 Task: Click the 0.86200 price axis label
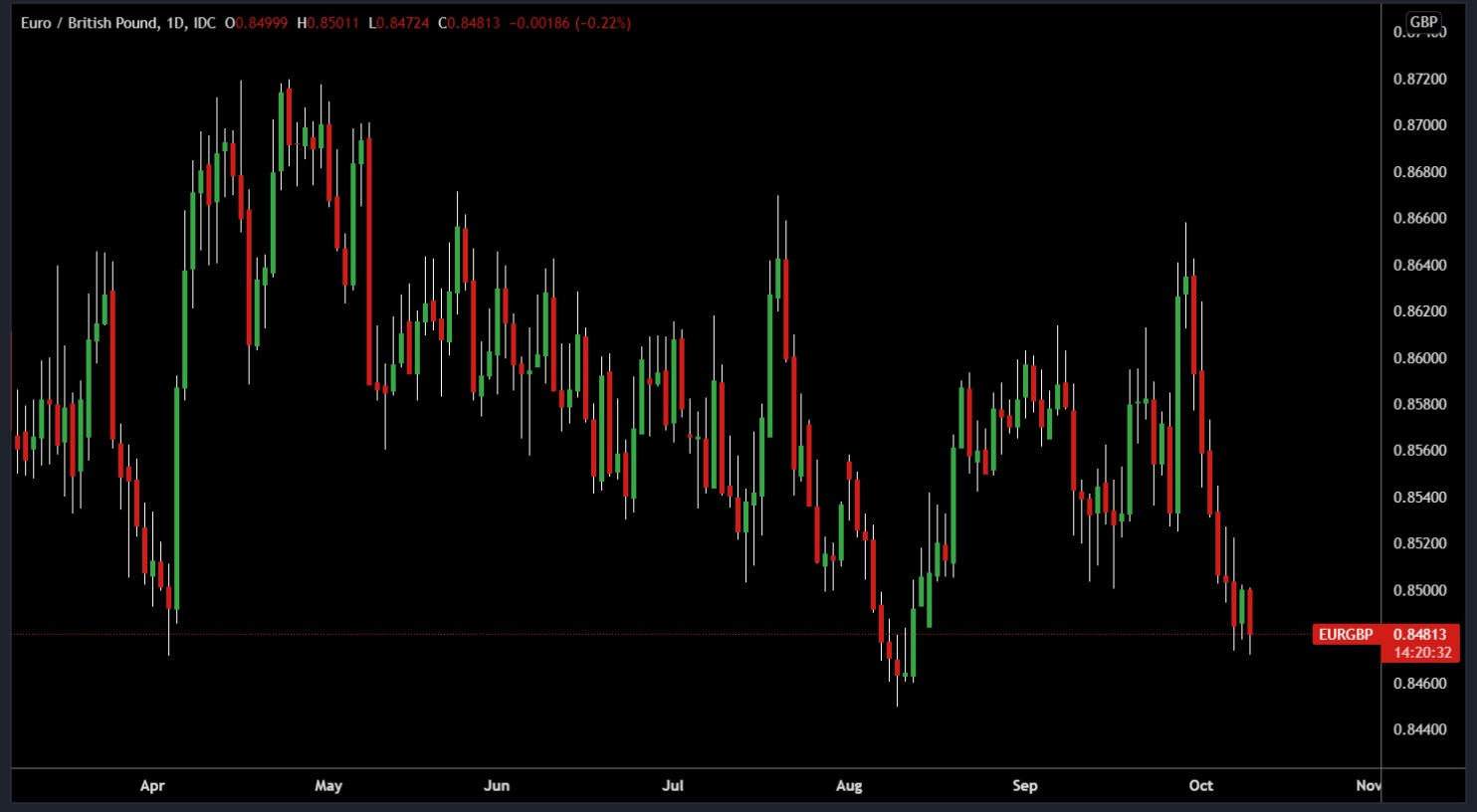tap(1420, 311)
